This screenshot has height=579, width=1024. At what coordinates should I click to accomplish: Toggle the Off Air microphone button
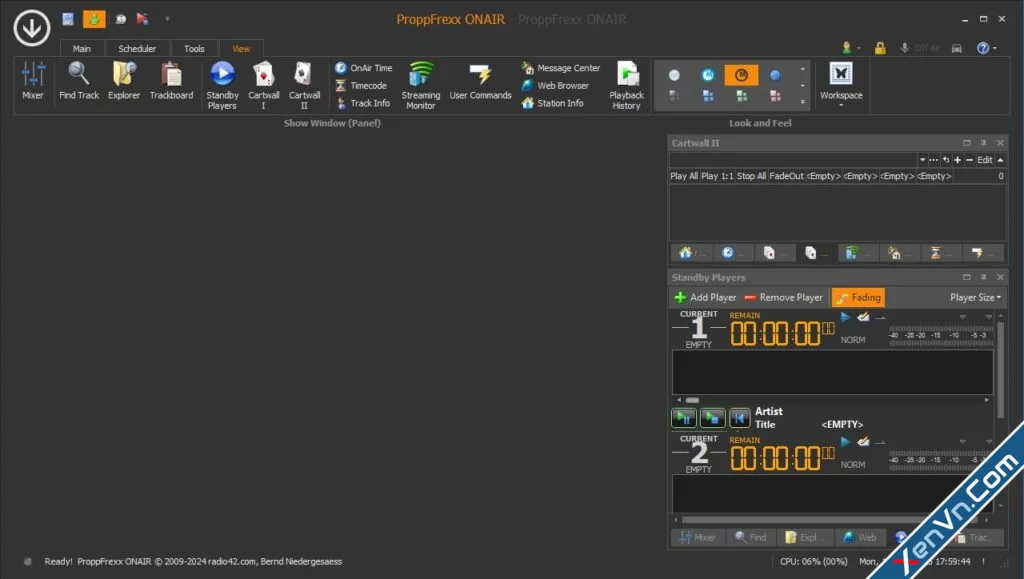[x=920, y=48]
